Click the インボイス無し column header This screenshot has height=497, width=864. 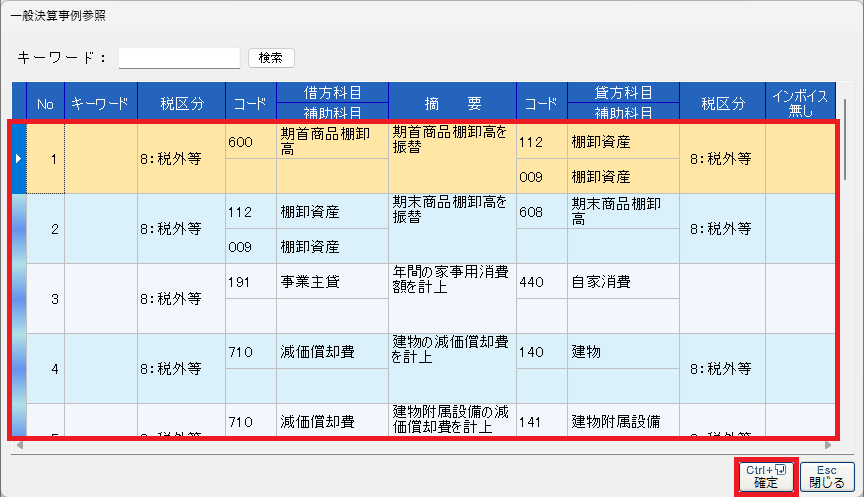[x=800, y=102]
